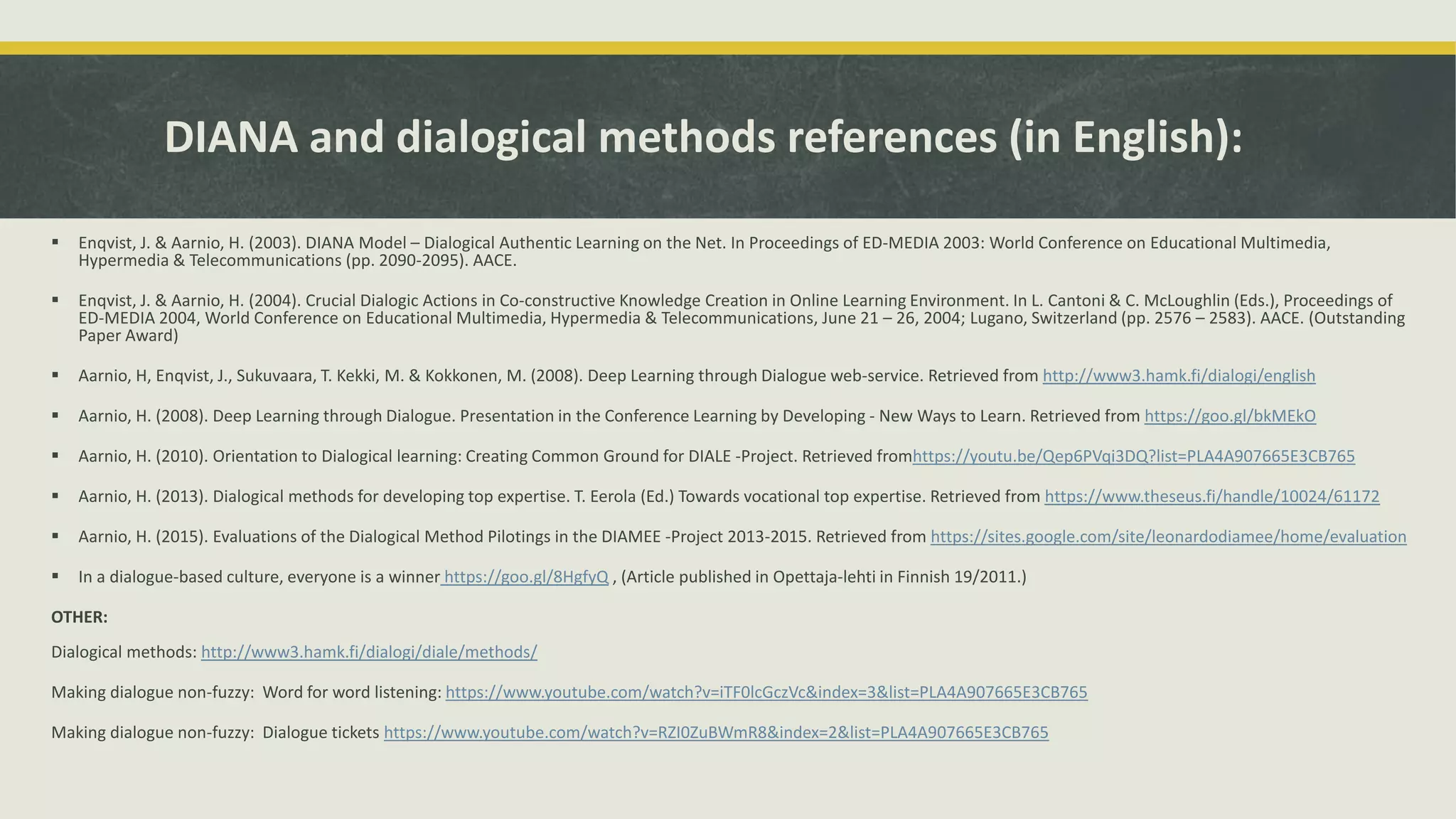Click the goo.gl/8HgfyQ article link

[525, 577]
